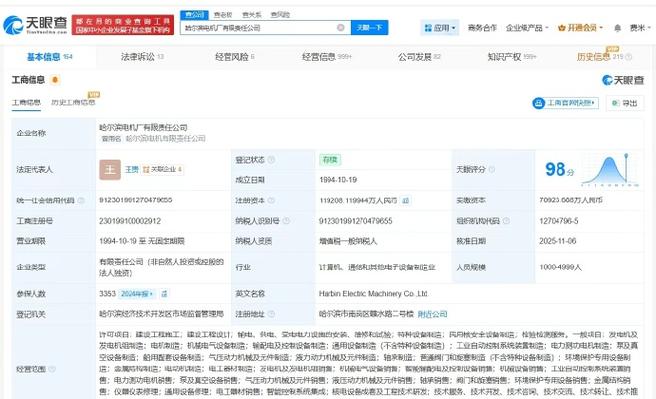Click the chart icon after registered capital value
The width and height of the screenshot is (656, 399).
click(405, 200)
